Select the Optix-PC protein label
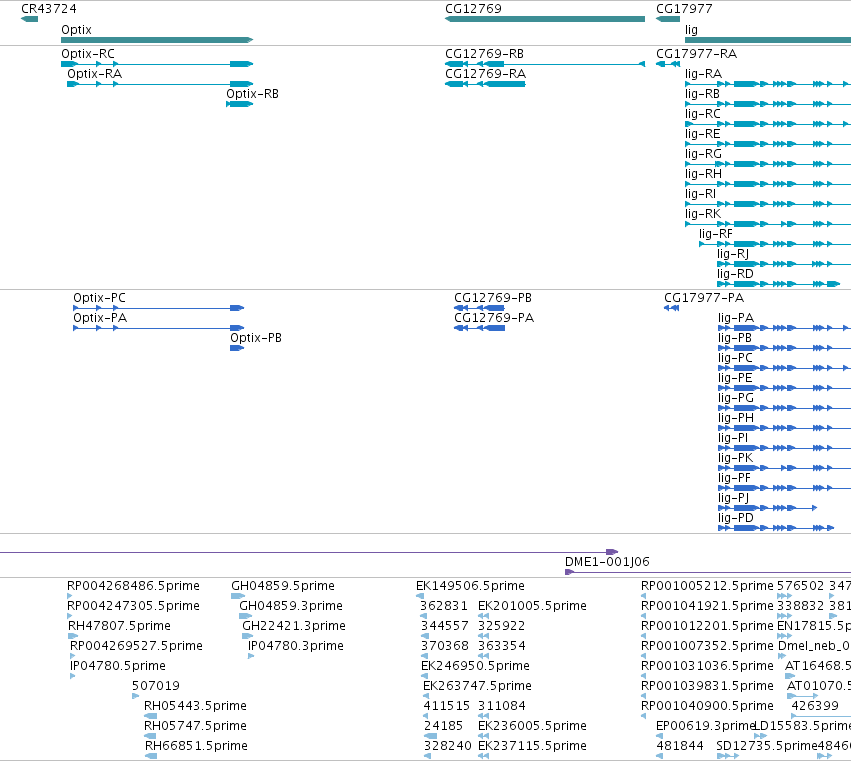851x761 pixels. pyautogui.click(x=99, y=298)
